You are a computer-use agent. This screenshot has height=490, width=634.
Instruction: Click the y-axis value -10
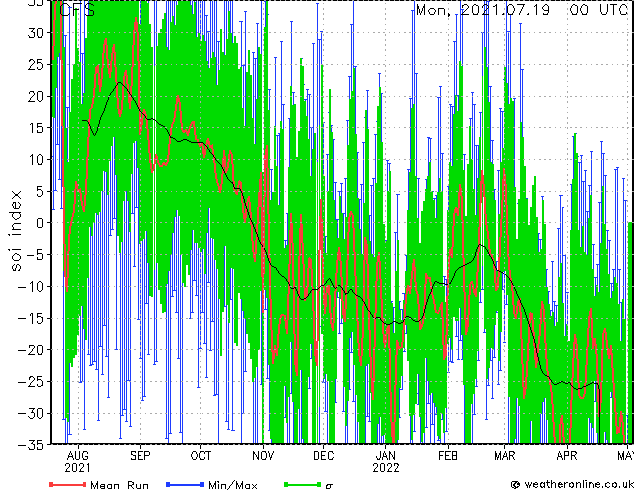tap(30, 287)
